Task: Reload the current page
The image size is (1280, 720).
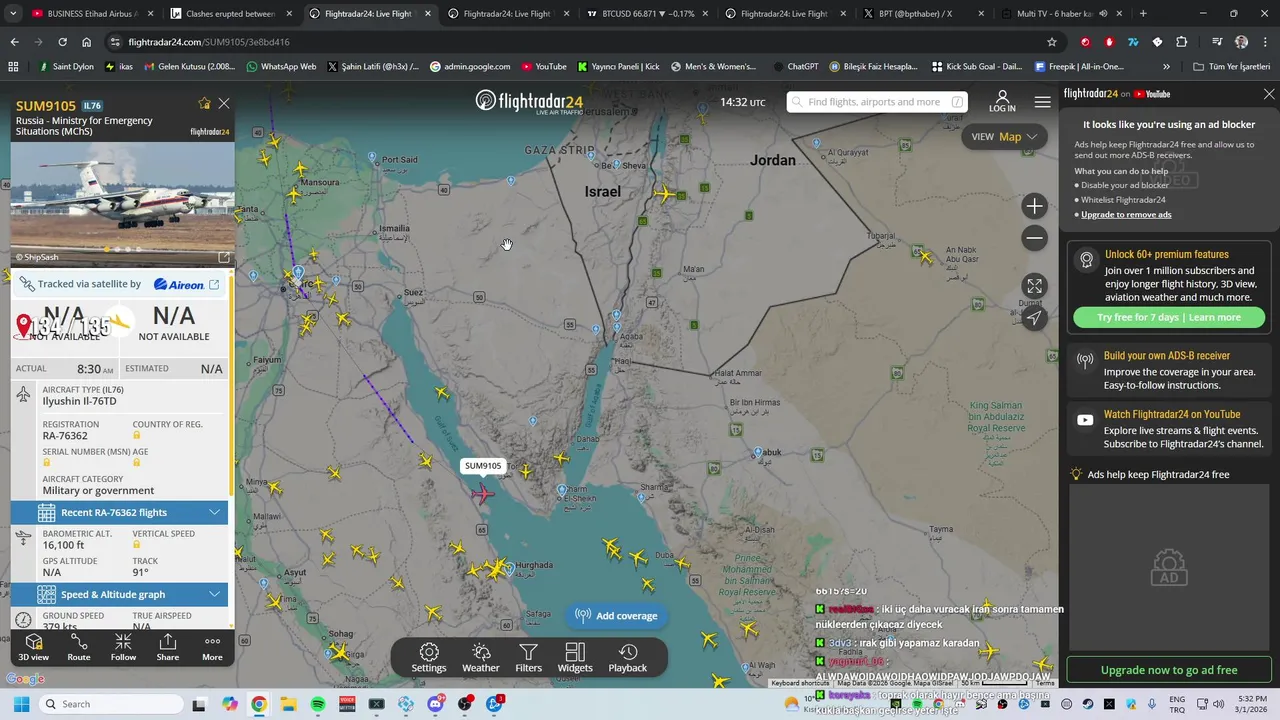Action: click(x=62, y=42)
